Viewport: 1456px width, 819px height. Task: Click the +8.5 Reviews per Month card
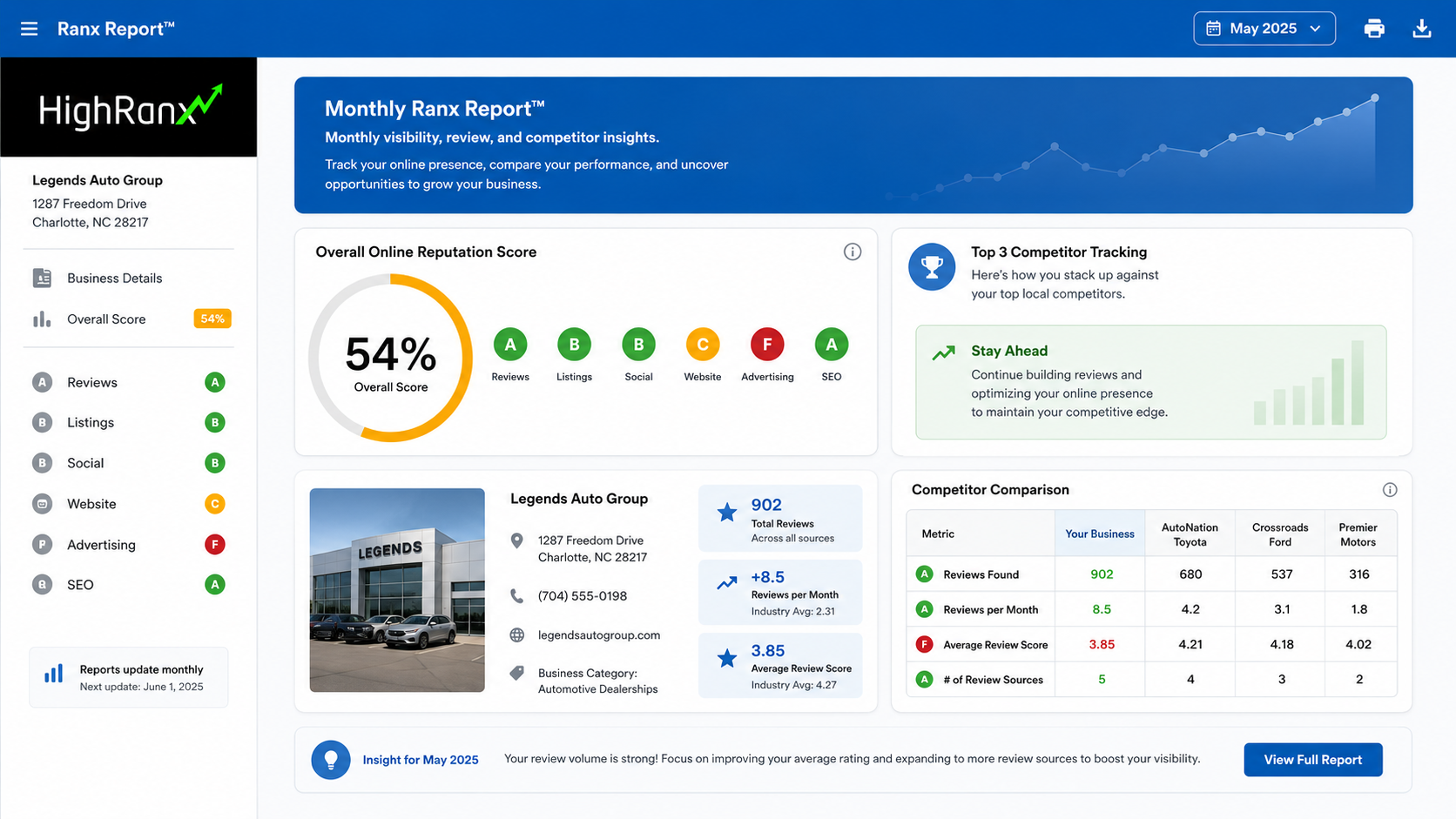(x=780, y=593)
